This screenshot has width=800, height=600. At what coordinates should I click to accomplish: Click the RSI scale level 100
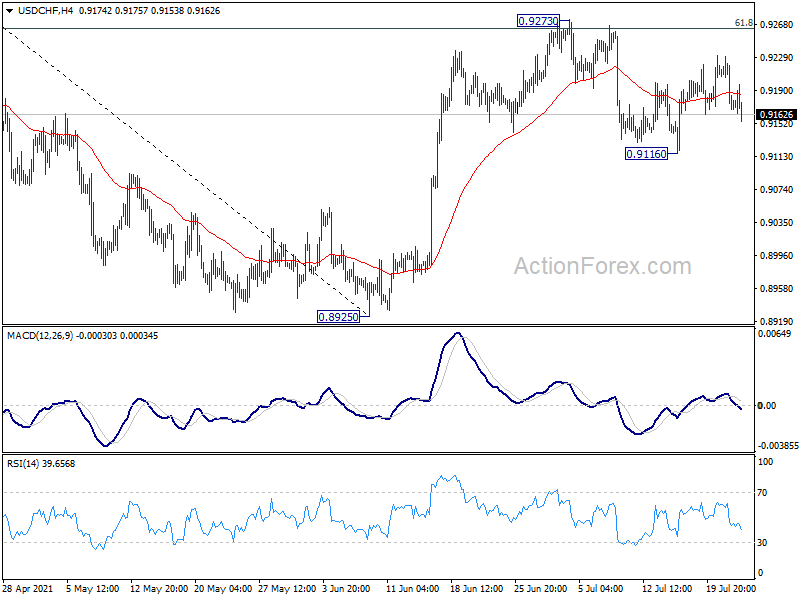(x=766, y=462)
